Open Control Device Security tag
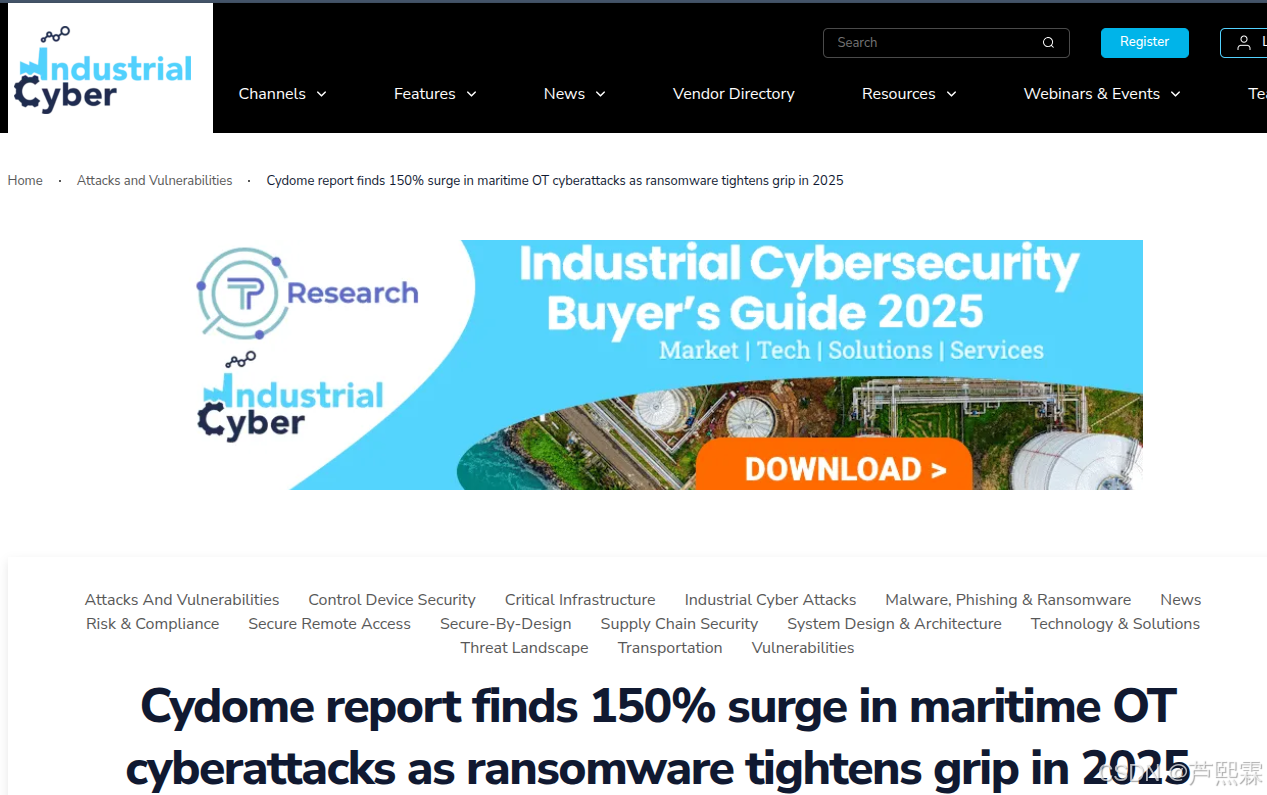1267x795 pixels. 392,600
